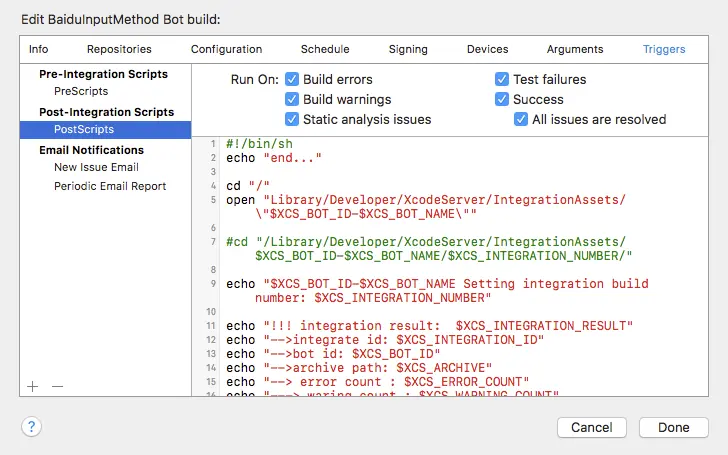Select the Triggers tab
728x455 pixels.
(664, 49)
